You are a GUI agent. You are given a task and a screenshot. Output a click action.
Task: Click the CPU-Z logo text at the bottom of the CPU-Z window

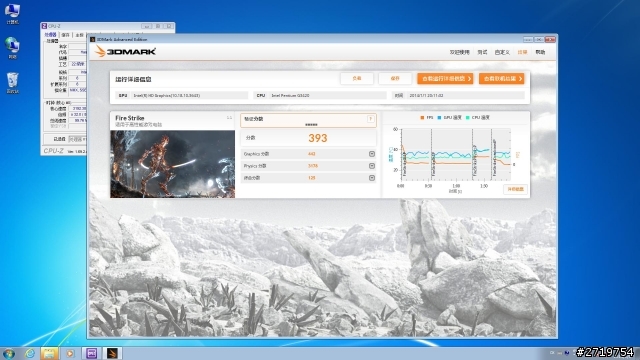[x=53, y=151]
